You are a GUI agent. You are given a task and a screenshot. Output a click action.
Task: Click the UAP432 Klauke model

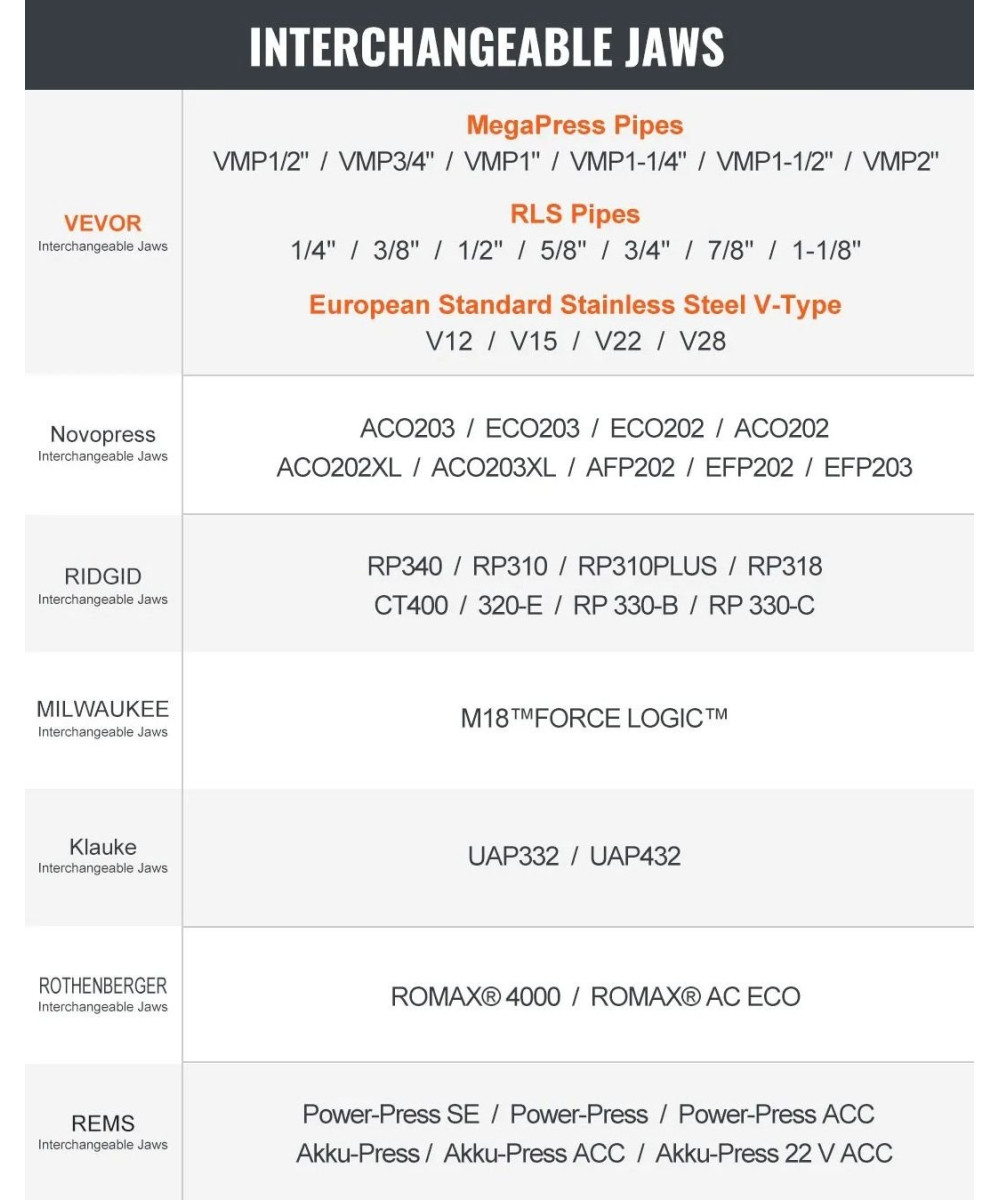(635, 857)
